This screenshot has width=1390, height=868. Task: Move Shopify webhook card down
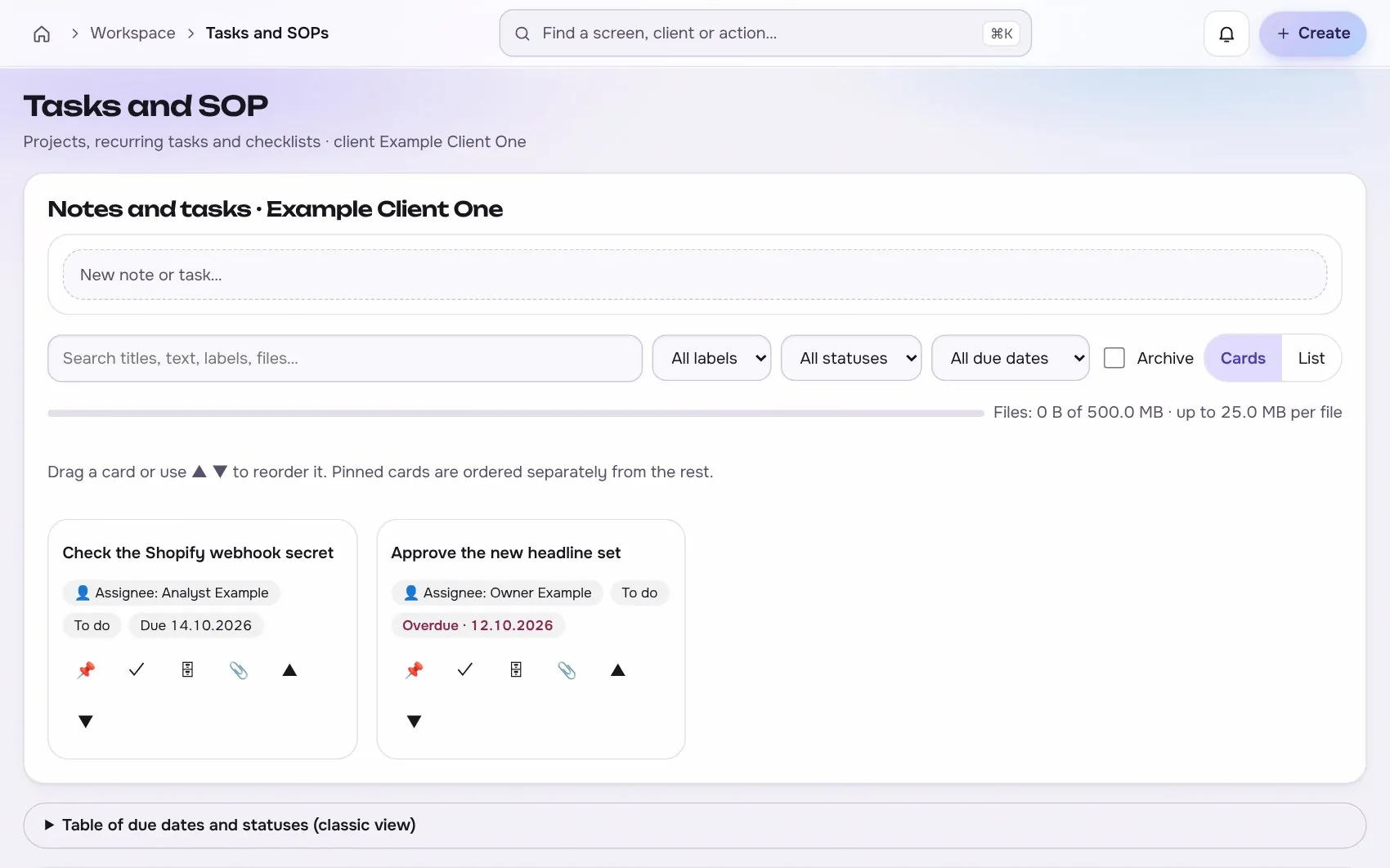coord(86,721)
